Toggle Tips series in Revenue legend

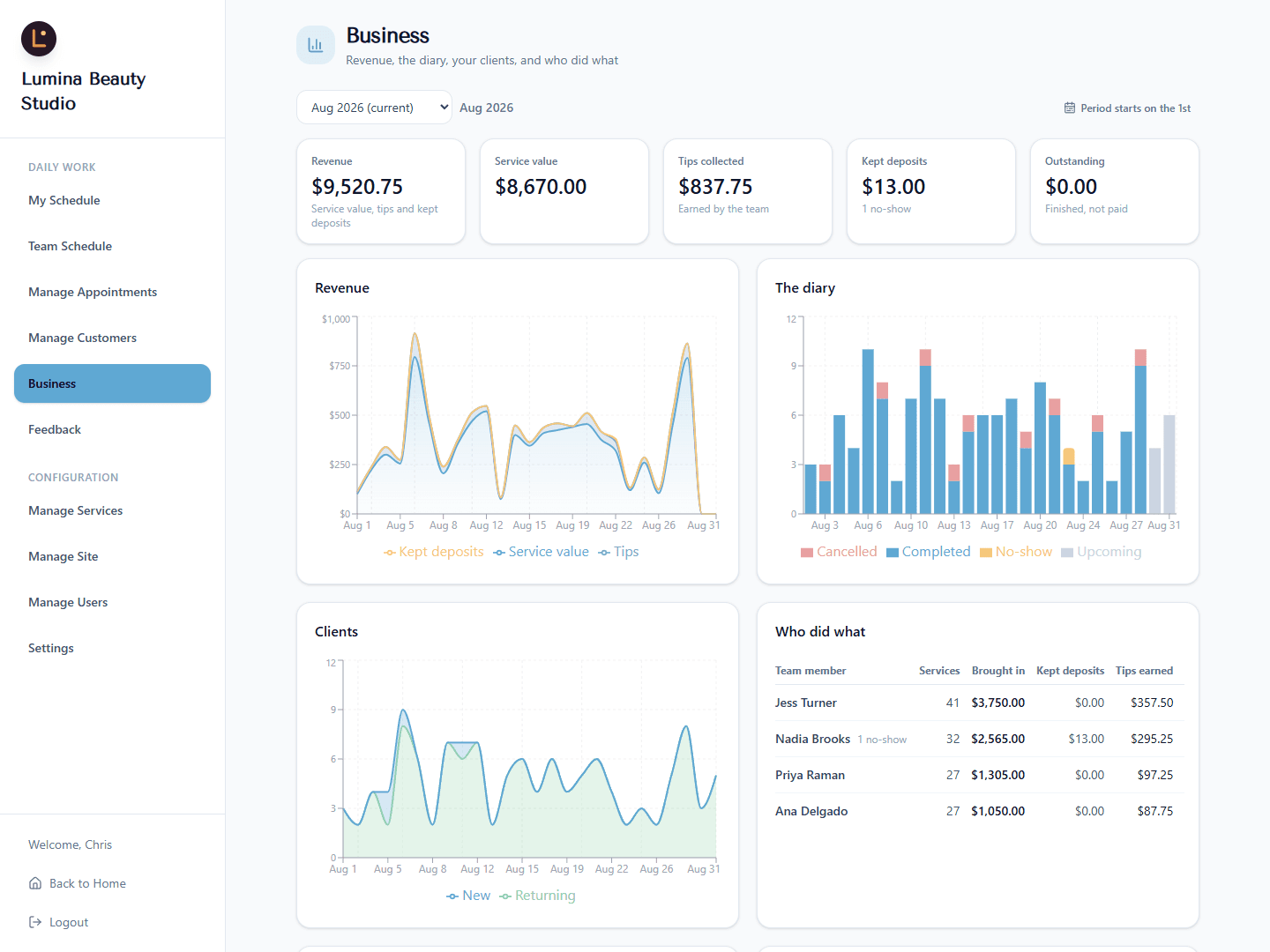coord(618,552)
